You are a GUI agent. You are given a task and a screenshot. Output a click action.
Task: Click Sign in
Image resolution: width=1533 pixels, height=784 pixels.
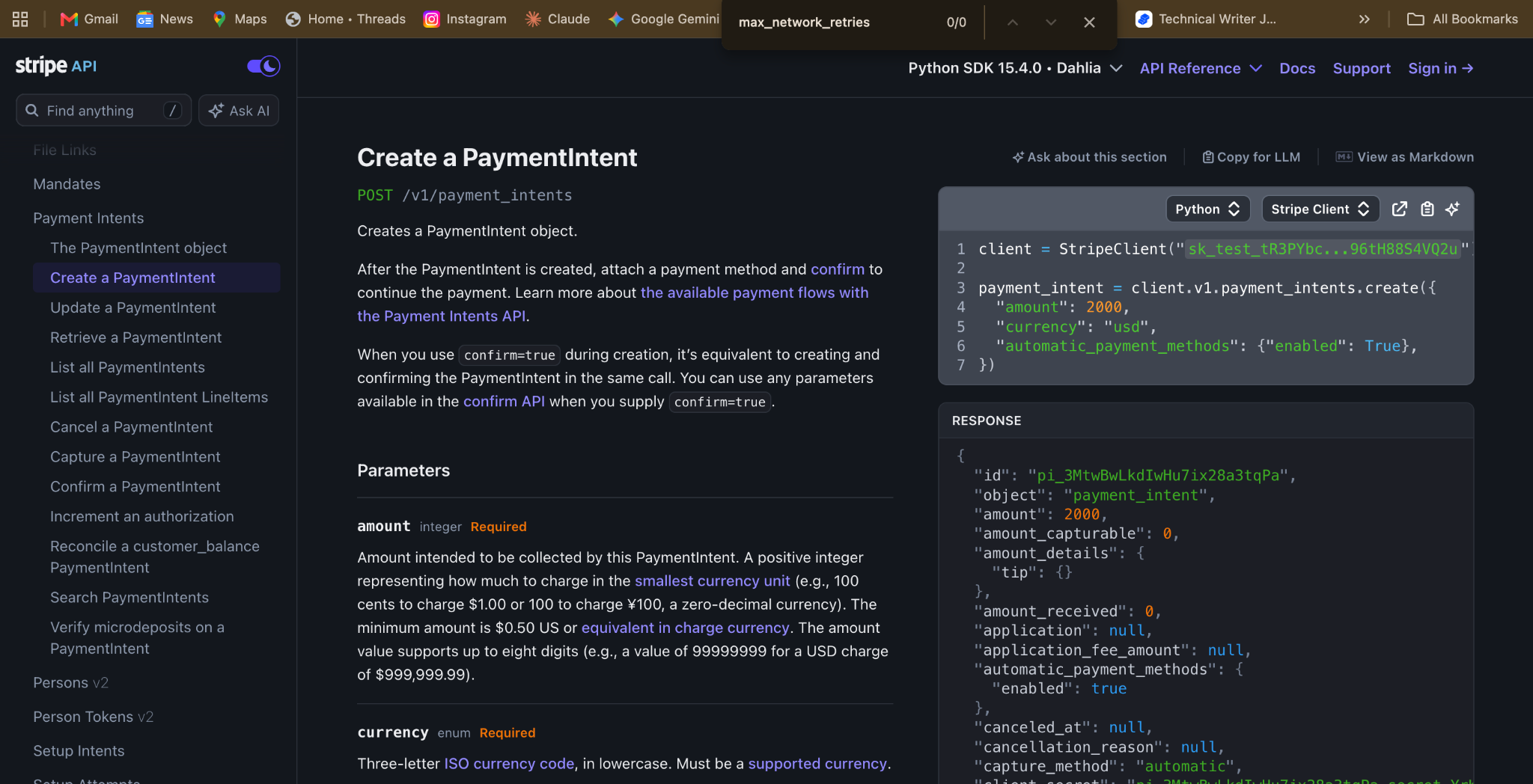[x=1440, y=68]
